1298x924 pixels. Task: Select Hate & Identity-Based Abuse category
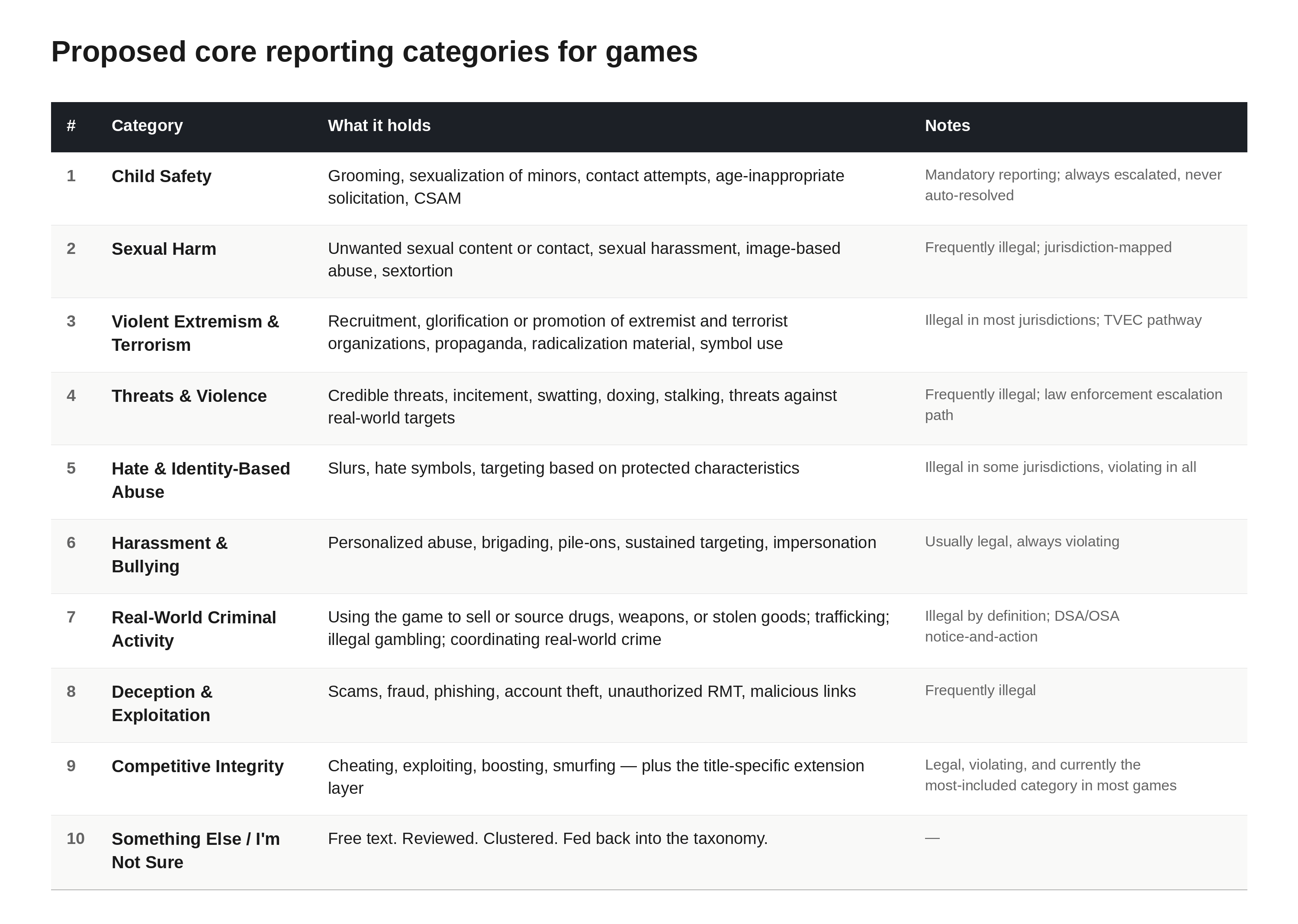click(201, 480)
